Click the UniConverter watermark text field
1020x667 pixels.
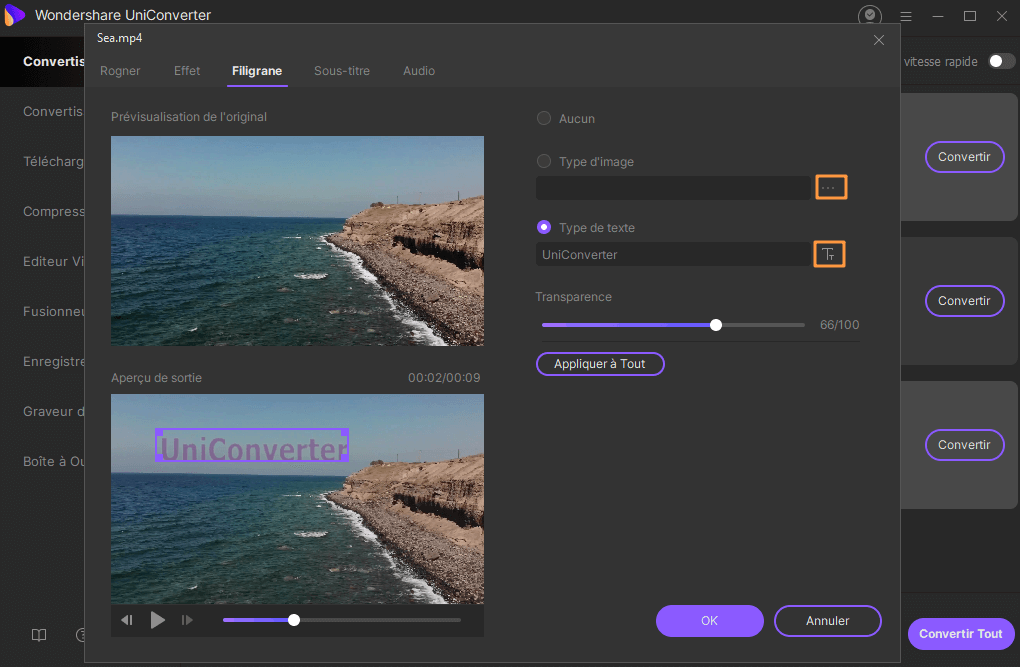tap(672, 255)
